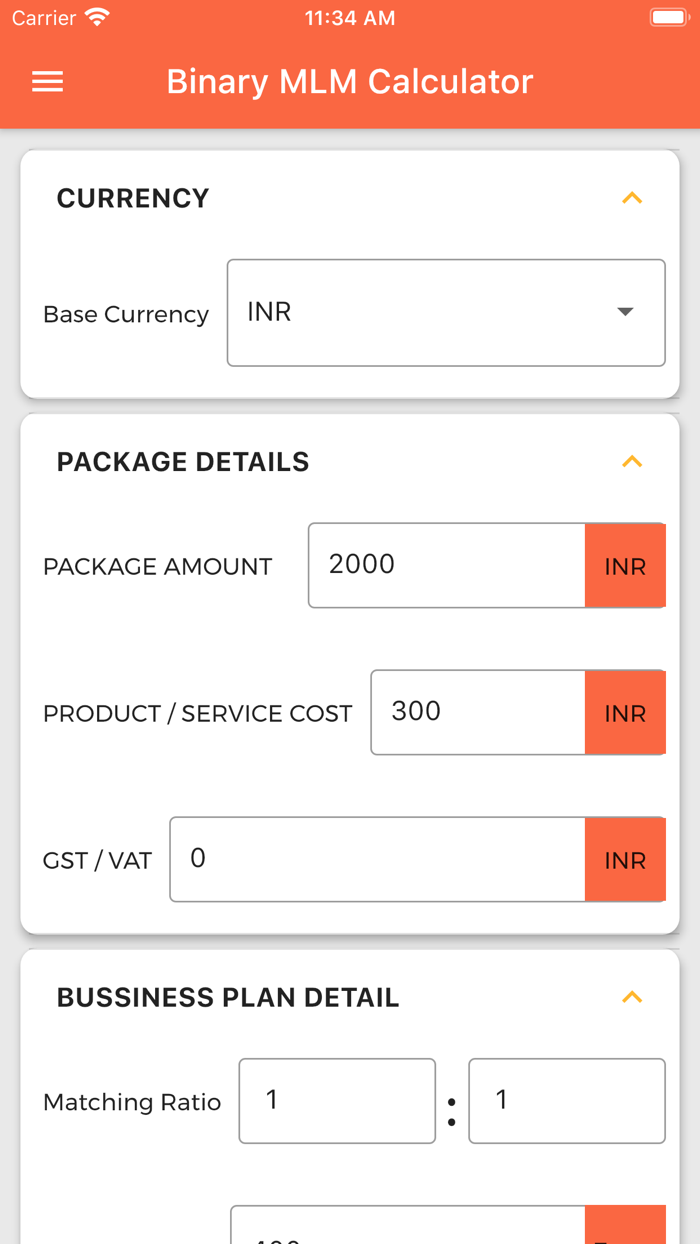Collapse the PACKAGE DETAILS section
Viewport: 700px width, 1244px height.
coord(632,462)
